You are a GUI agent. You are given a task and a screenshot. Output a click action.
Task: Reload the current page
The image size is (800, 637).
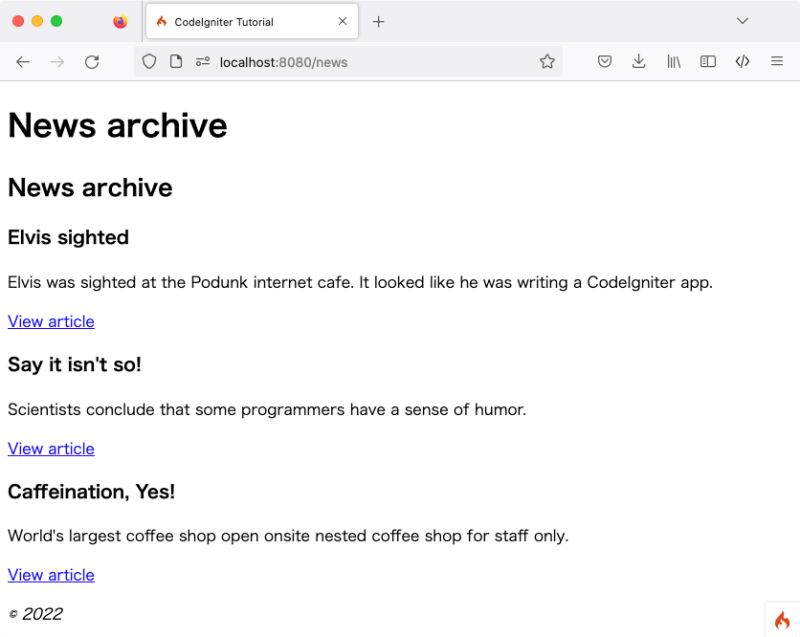[x=92, y=61]
